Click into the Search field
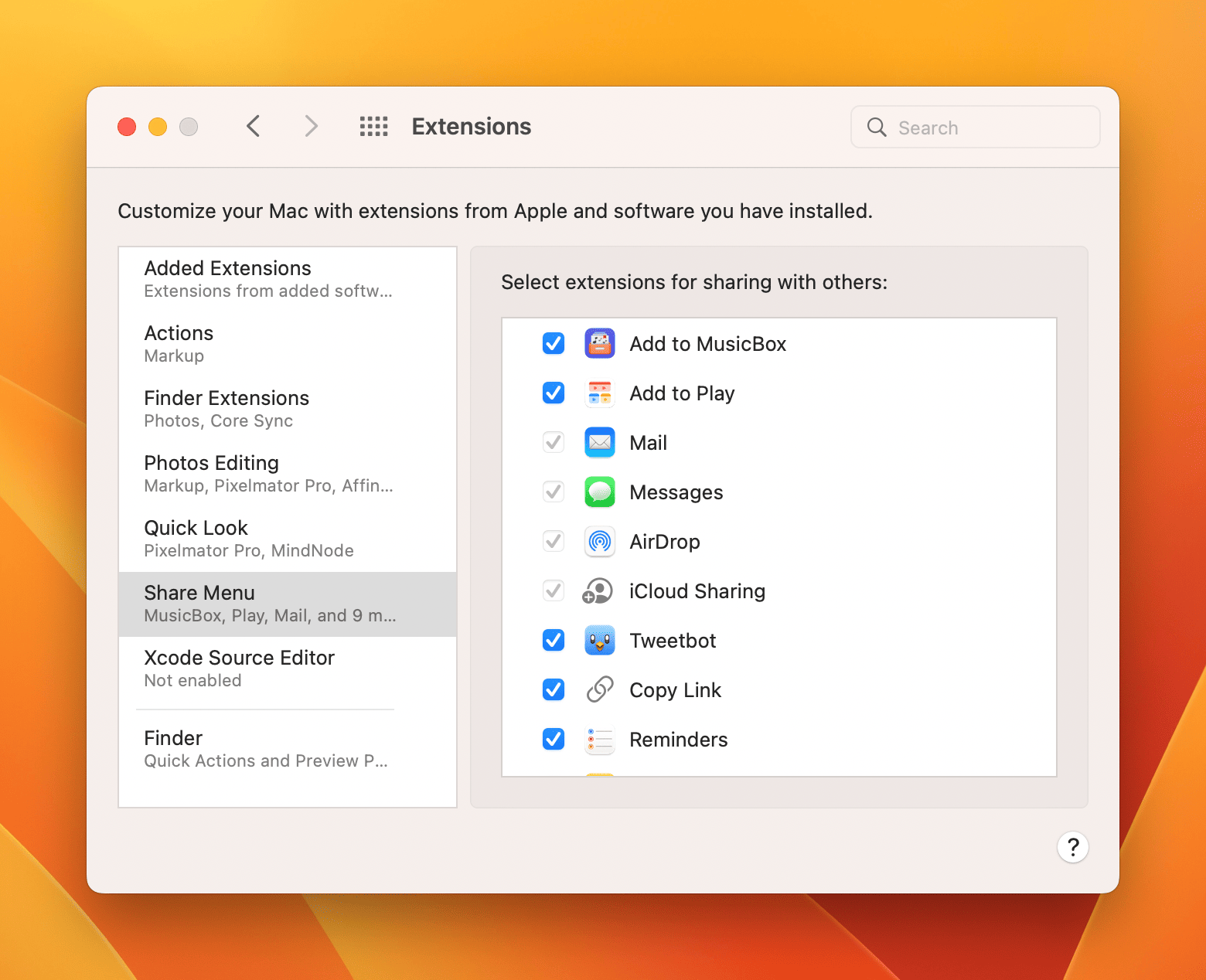Image resolution: width=1206 pixels, height=980 pixels. (x=976, y=127)
